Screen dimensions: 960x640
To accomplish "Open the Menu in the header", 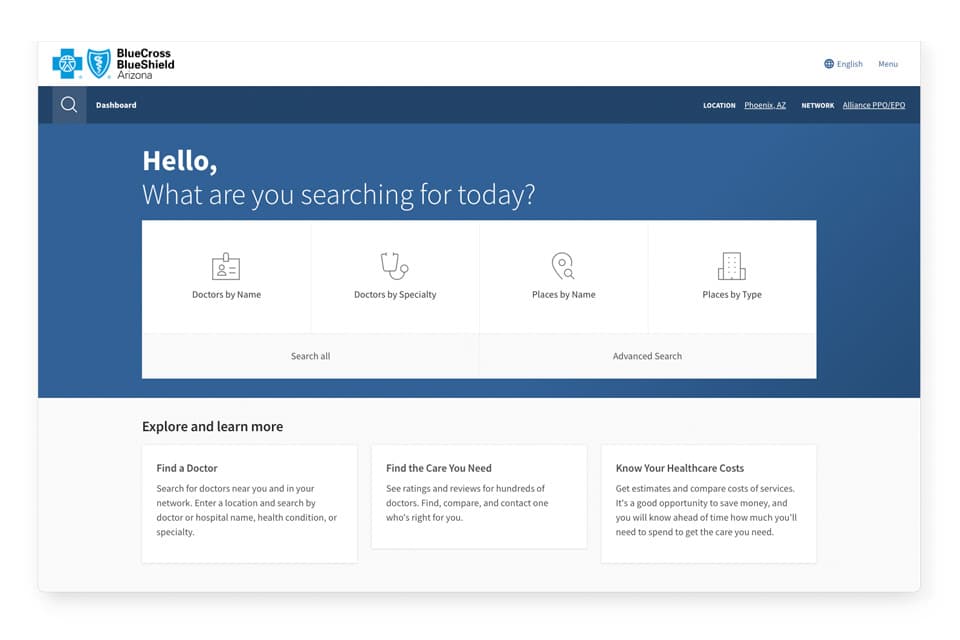I will click(x=888, y=64).
